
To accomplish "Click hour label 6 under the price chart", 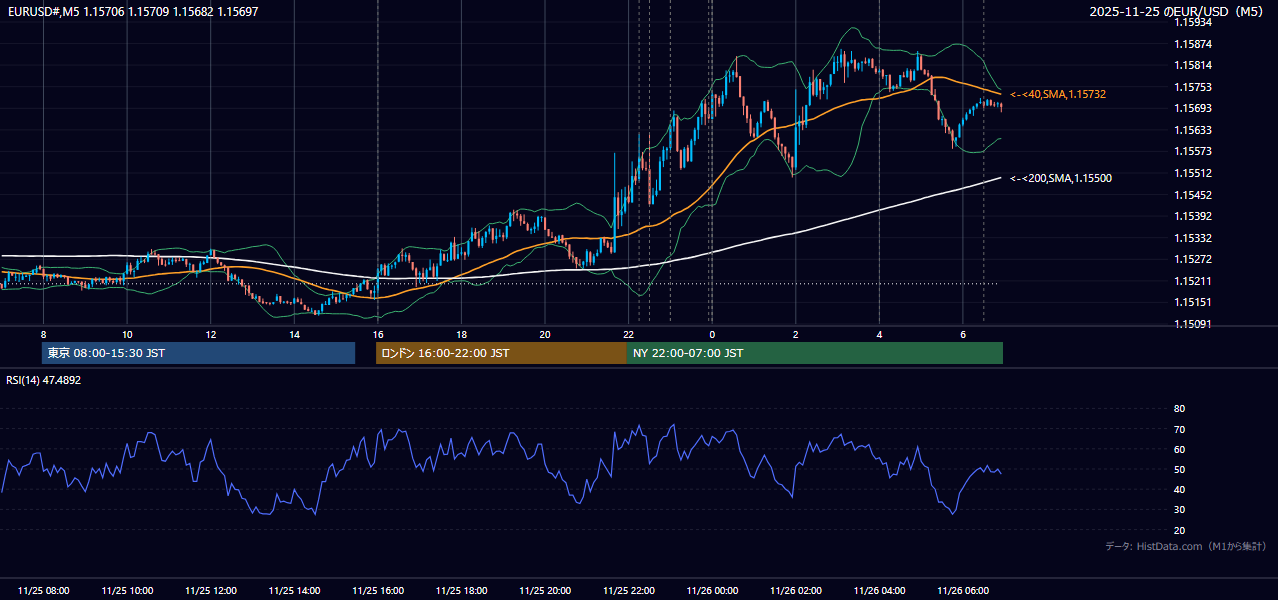I will pos(962,334).
